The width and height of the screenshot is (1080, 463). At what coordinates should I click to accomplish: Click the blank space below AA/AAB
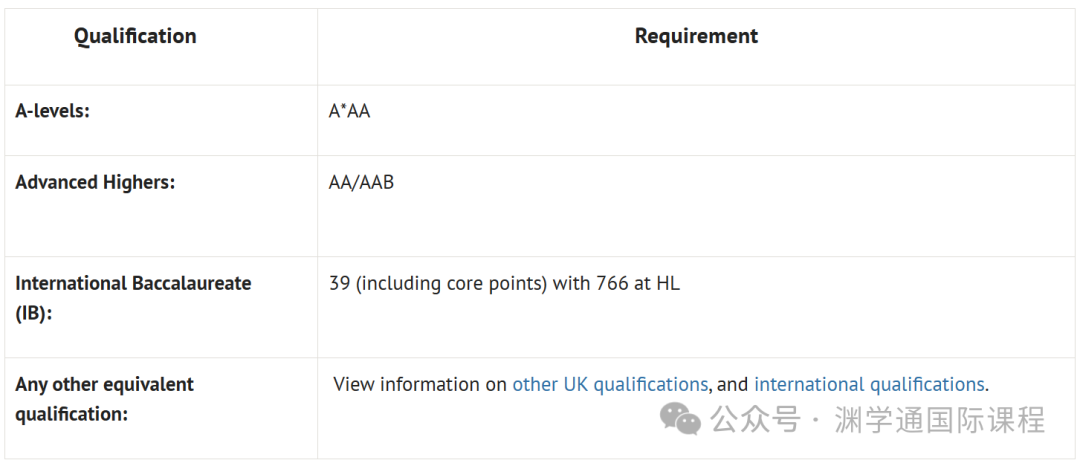click(x=696, y=227)
